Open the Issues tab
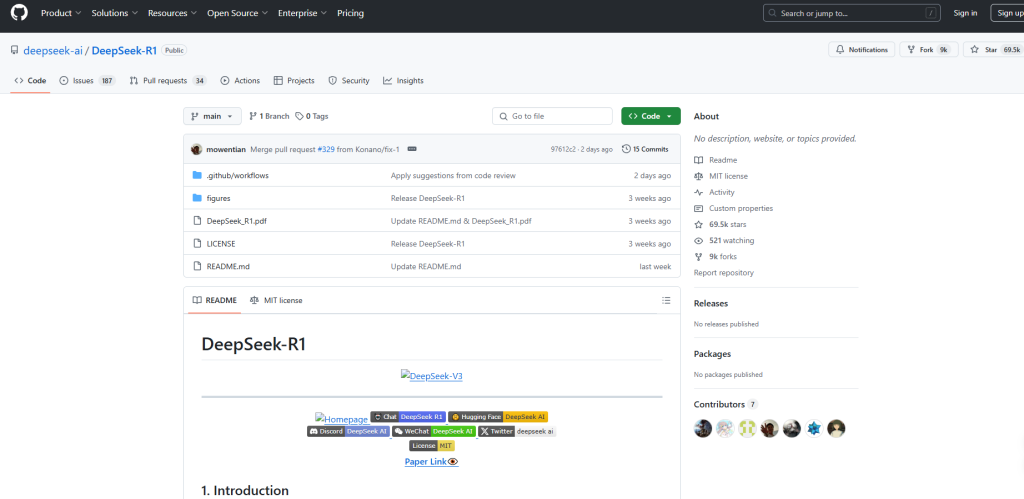 (x=88, y=81)
